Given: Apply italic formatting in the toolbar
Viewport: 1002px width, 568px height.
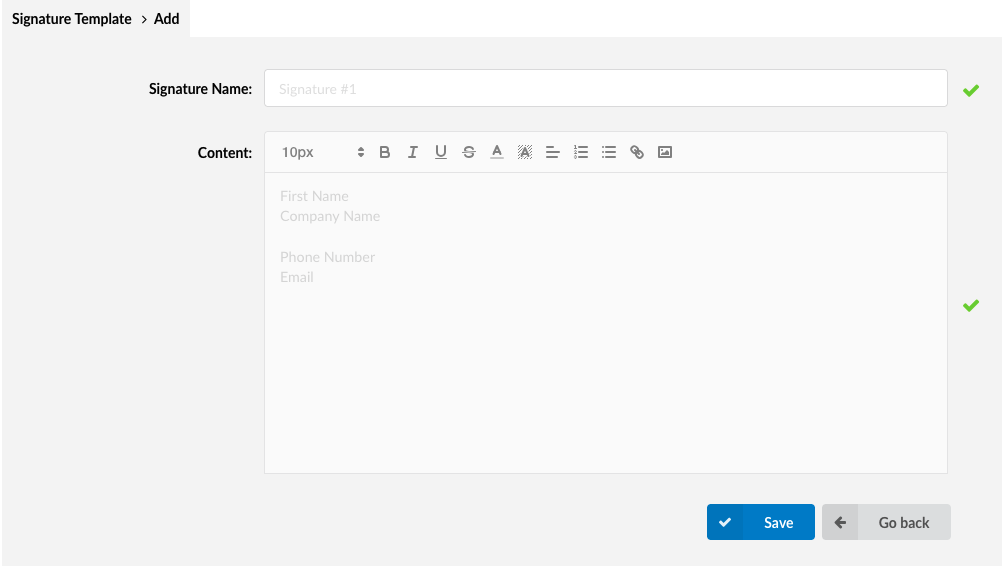Looking at the screenshot, I should click(413, 152).
